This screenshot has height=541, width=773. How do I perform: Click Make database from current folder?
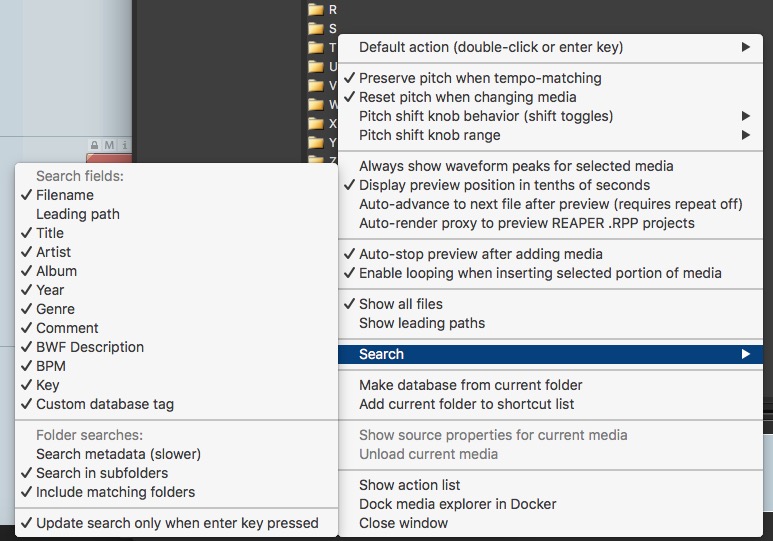tap(470, 385)
